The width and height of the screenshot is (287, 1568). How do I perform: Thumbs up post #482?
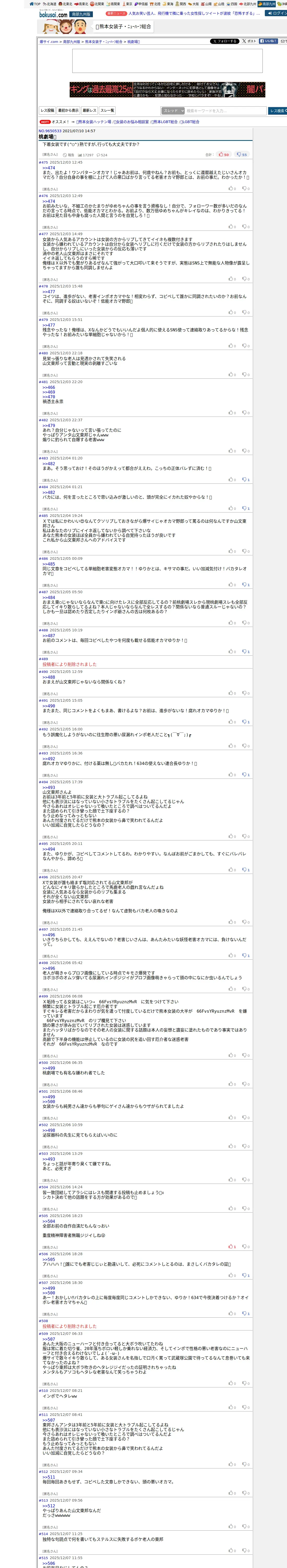coord(232,451)
